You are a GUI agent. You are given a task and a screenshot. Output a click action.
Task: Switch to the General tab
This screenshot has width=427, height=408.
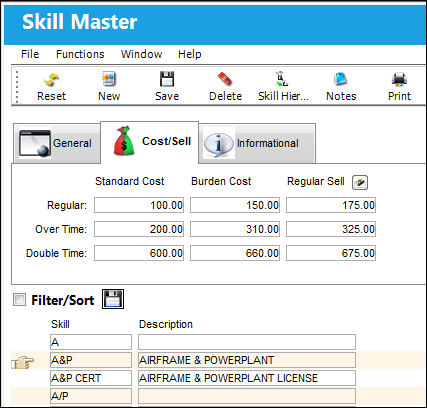click(57, 143)
